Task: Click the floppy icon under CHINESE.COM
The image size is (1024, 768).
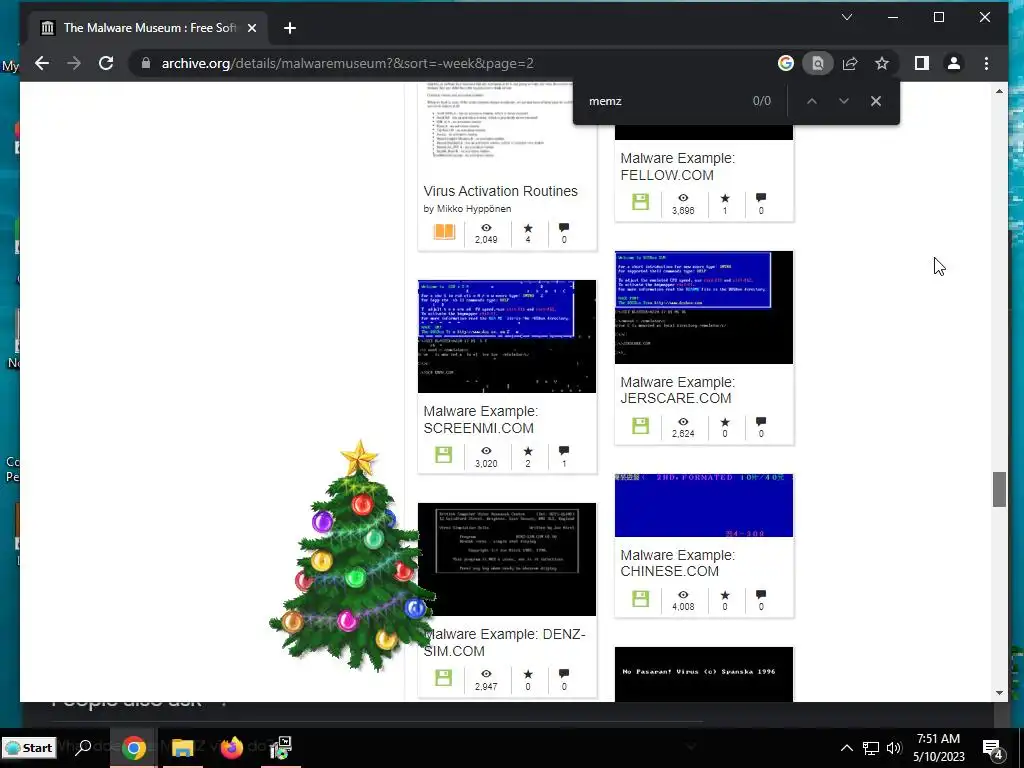Action: (x=641, y=599)
